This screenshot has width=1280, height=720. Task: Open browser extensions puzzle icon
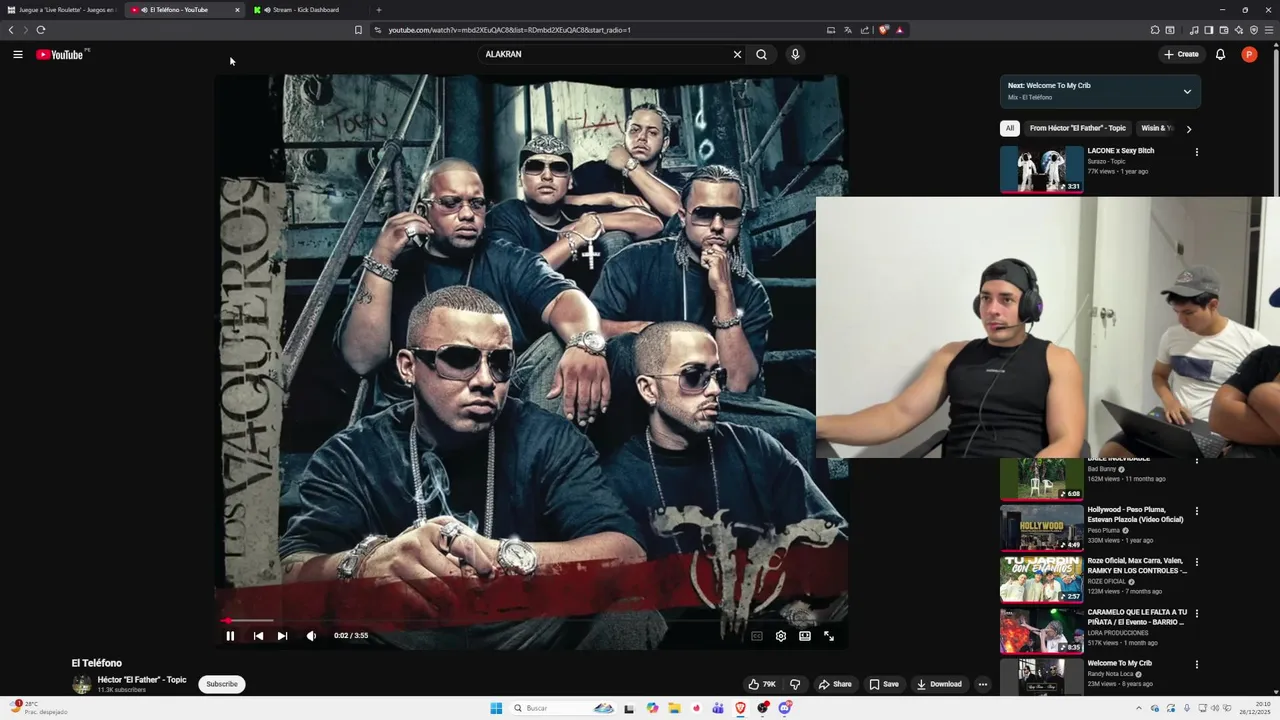point(1155,30)
